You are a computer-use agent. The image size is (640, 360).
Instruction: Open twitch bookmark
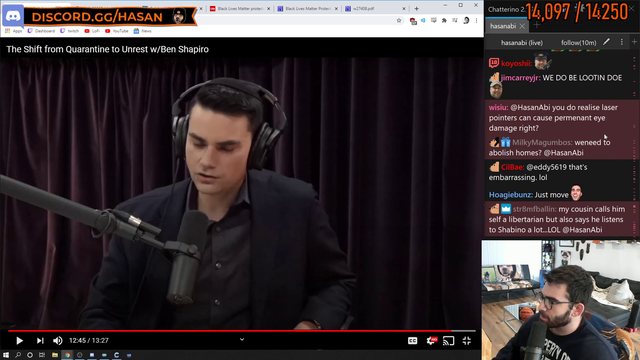click(69, 31)
